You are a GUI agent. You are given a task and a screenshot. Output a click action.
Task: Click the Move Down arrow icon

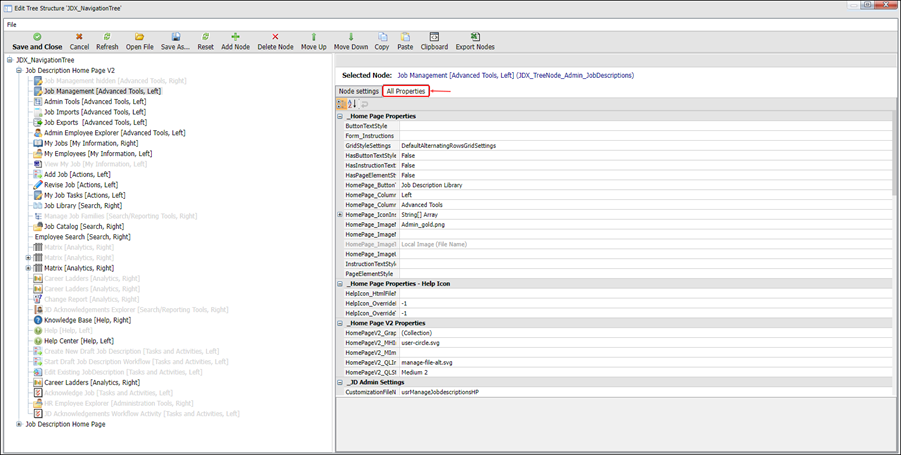(x=350, y=37)
